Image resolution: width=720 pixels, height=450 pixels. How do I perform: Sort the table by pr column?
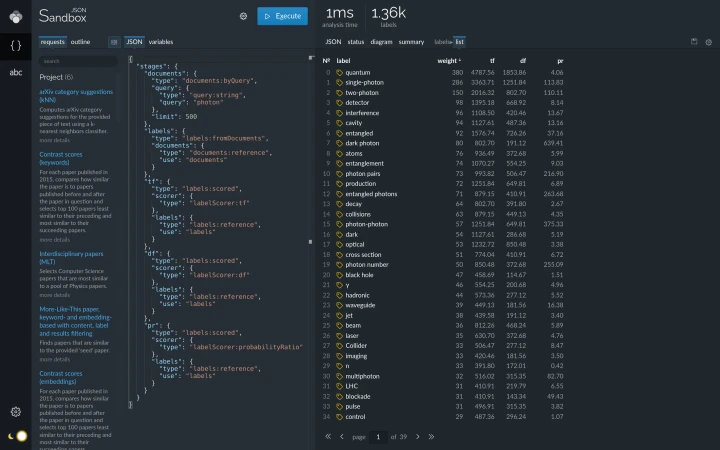pyautogui.click(x=560, y=61)
